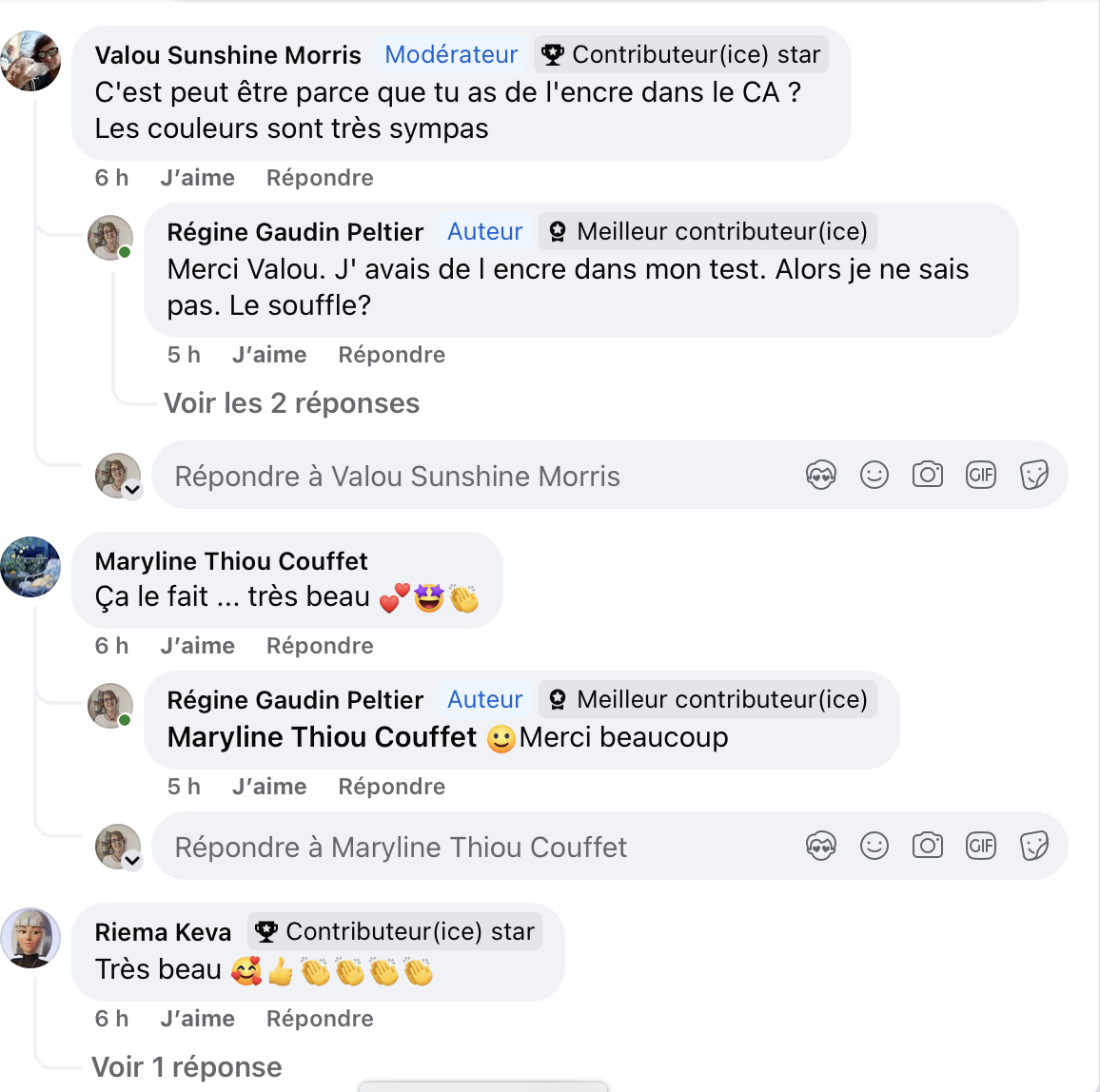The width and height of the screenshot is (1100, 1092).
Task: Open emoji picker in Valou reply box
Action: pos(874,475)
